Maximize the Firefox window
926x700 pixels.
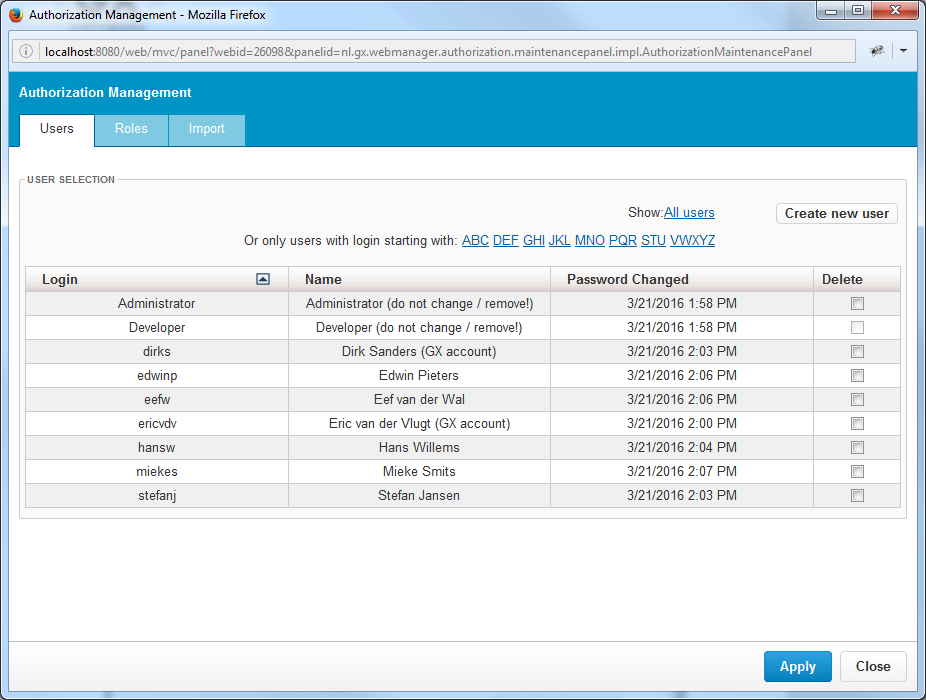(858, 11)
